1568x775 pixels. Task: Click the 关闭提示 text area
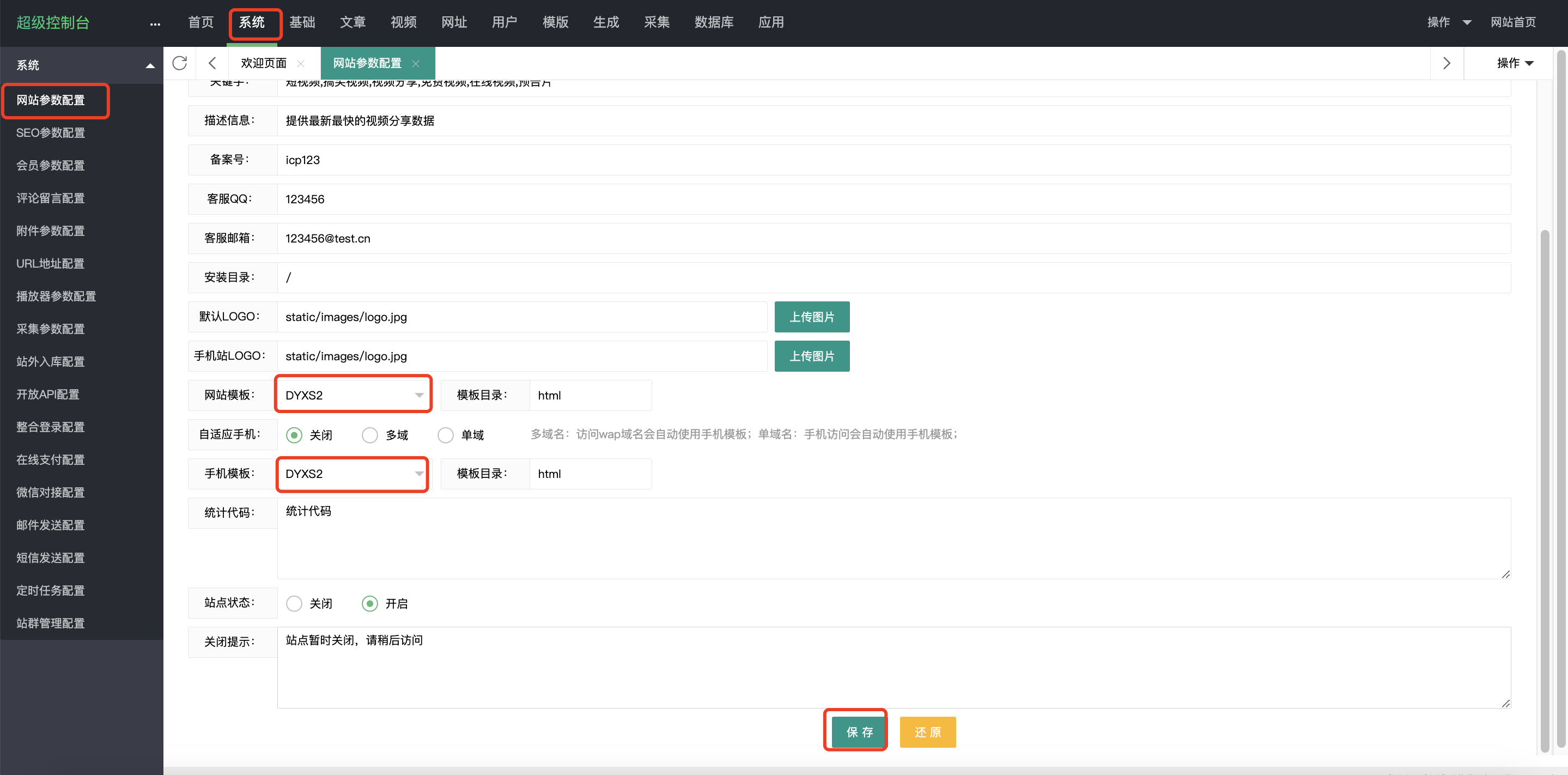[x=894, y=667]
